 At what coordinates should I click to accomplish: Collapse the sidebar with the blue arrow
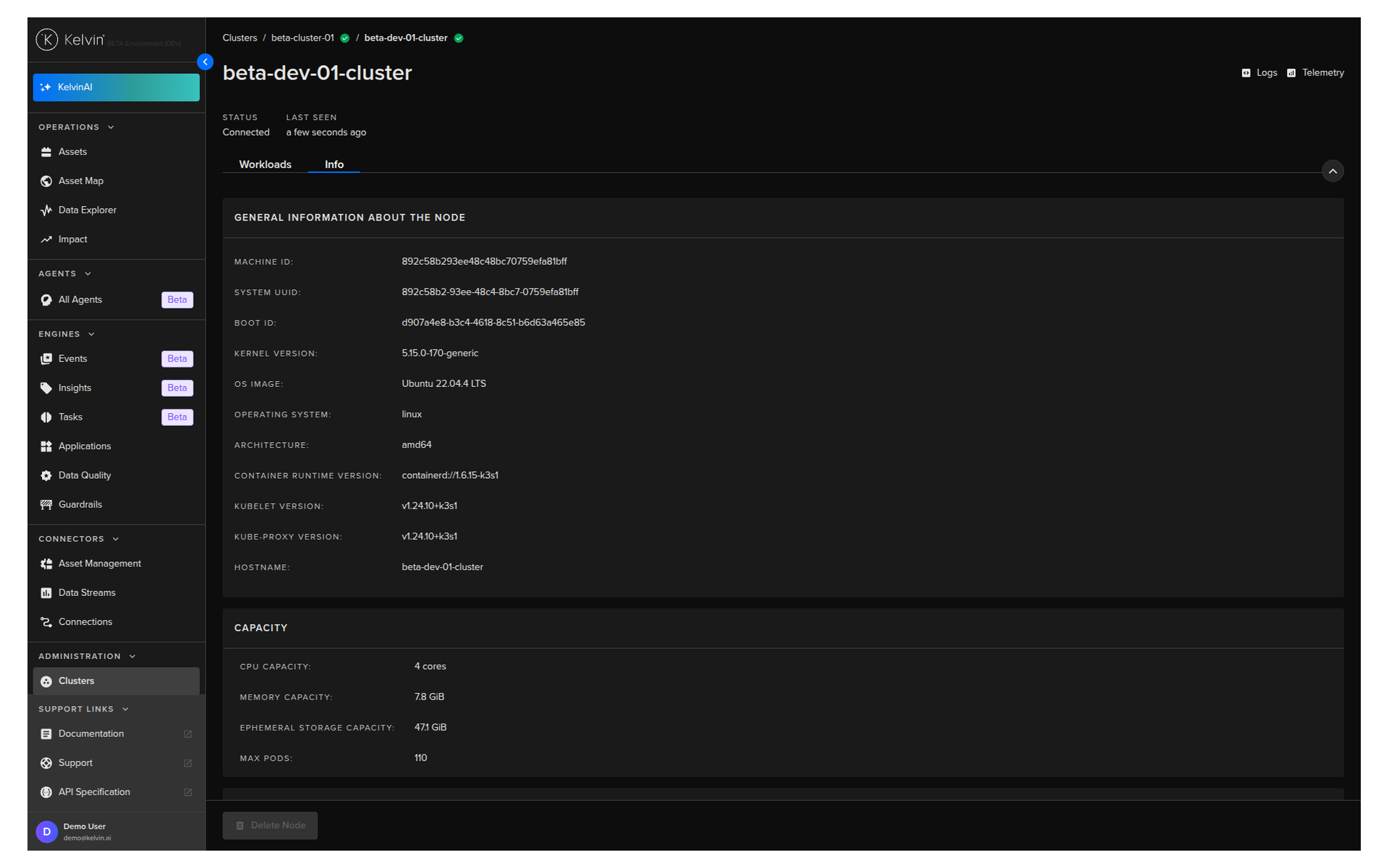(x=205, y=62)
